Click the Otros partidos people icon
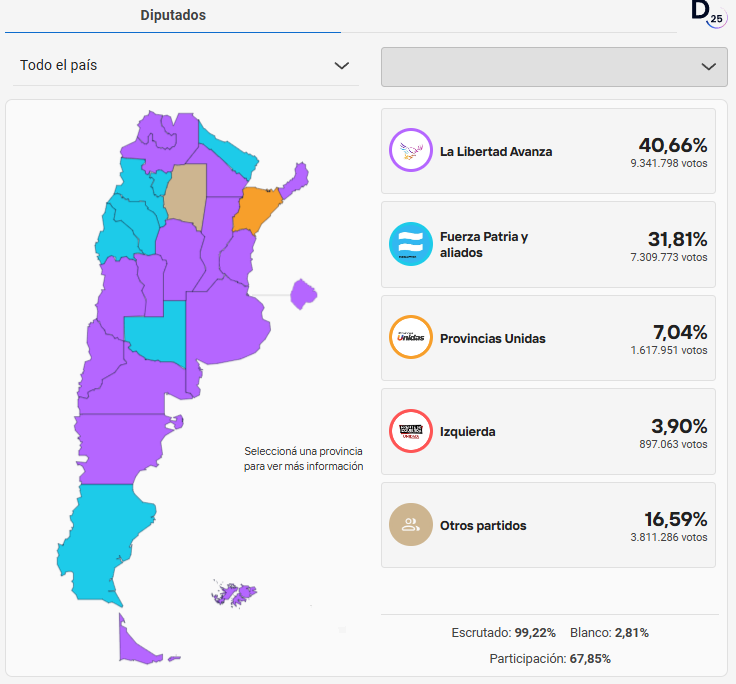Image resolution: width=736 pixels, height=684 pixels. [410, 525]
